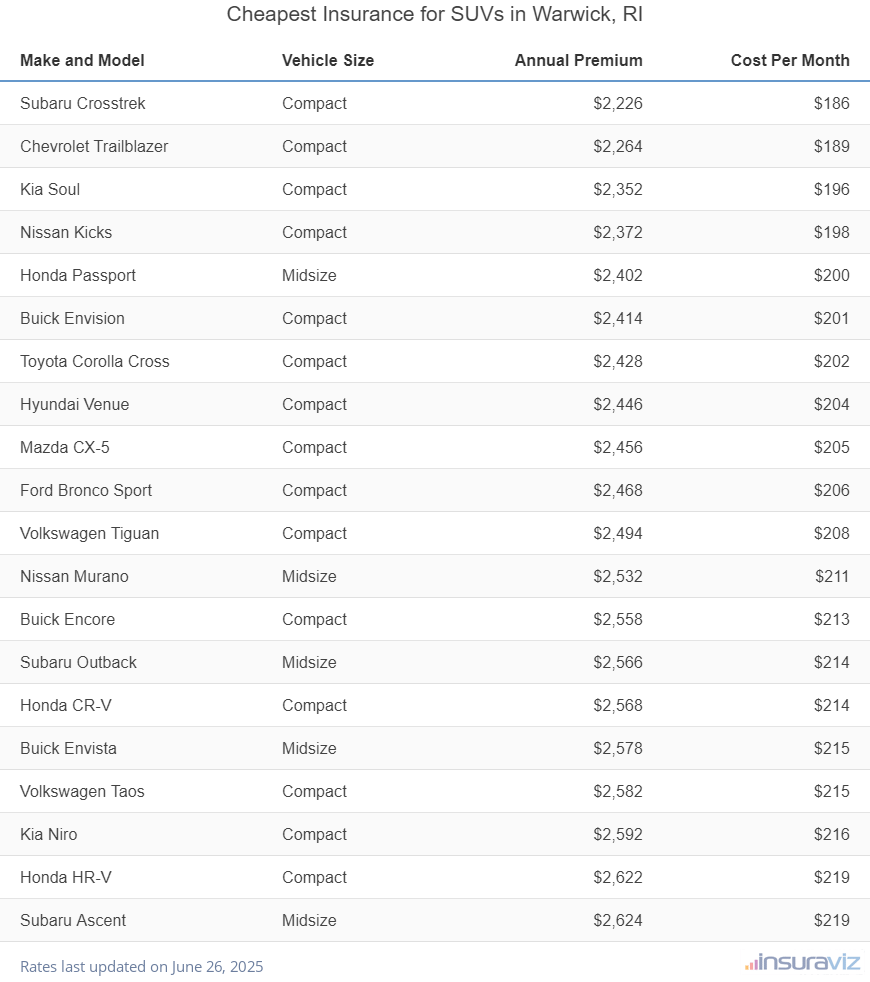Click the rates last updated note
870x982 pixels.
point(141,966)
